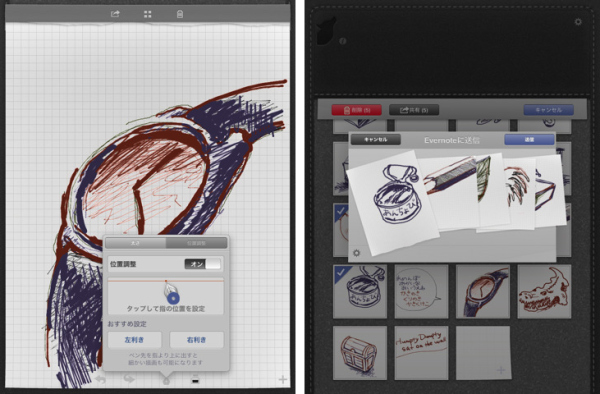Click the blue 送信 send button
600x394 pixels.
[x=529, y=140]
